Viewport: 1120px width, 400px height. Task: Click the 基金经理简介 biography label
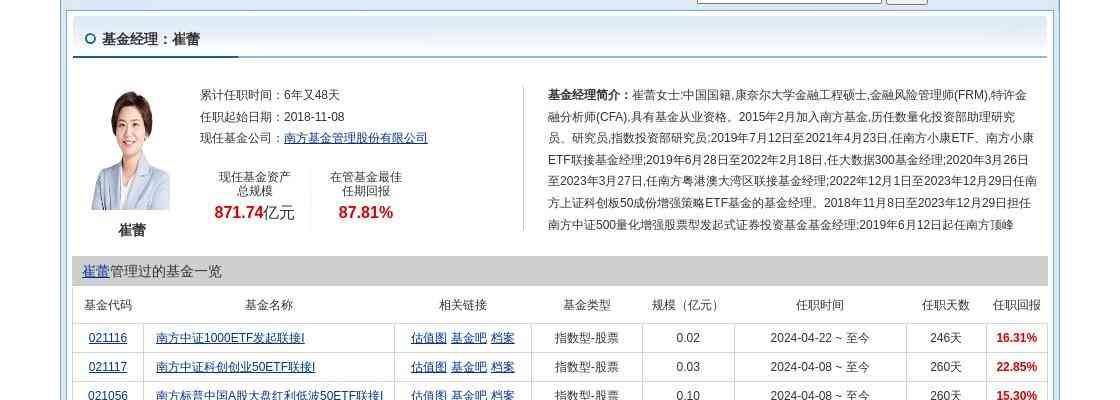[x=589, y=95]
